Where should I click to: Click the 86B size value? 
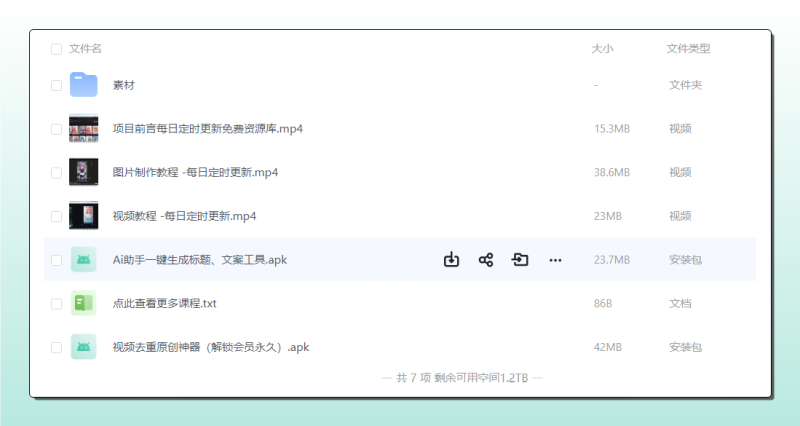(603, 304)
